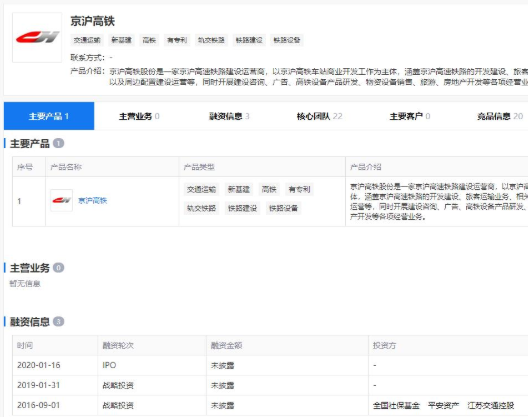Open investor 平安资产
The image size is (528, 420).
pos(443,405)
